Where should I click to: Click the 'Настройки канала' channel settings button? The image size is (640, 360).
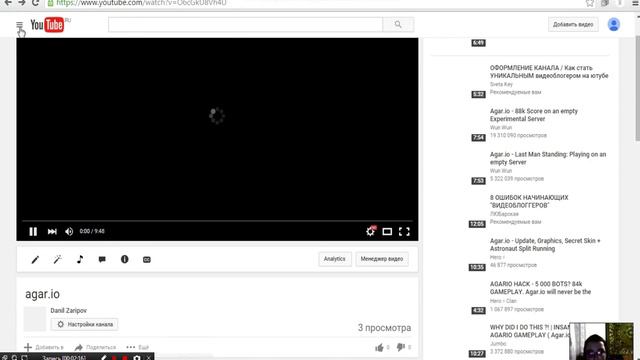(84, 324)
